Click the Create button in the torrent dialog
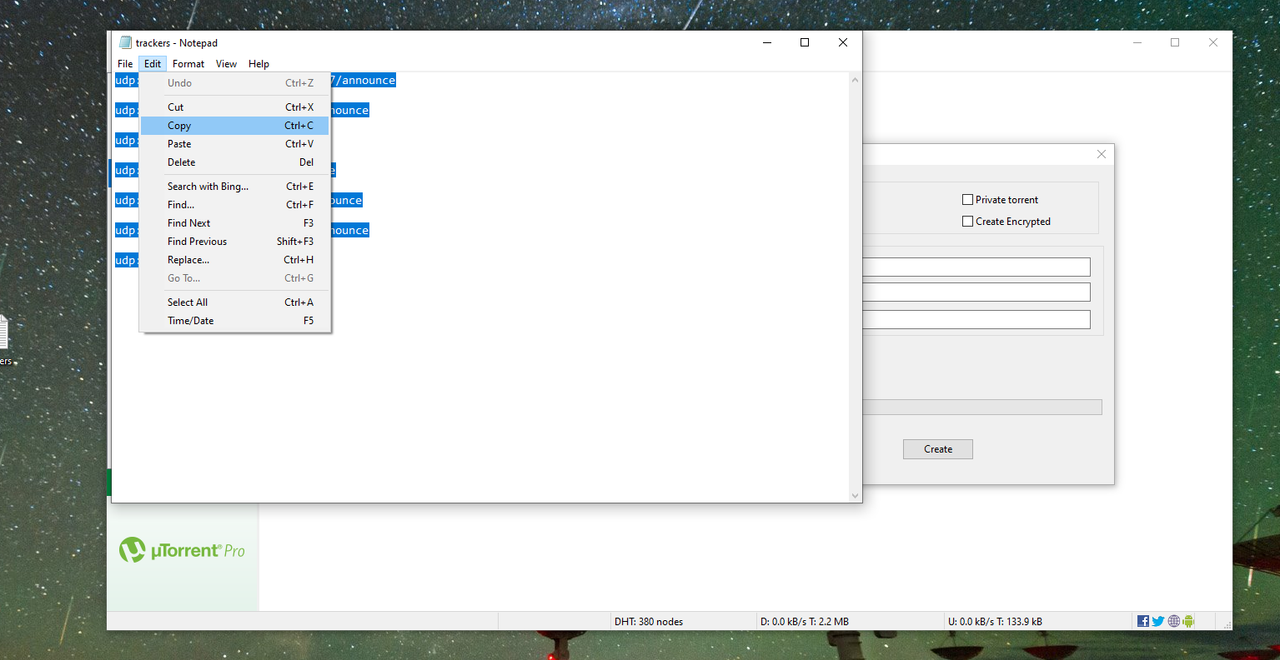 point(938,449)
